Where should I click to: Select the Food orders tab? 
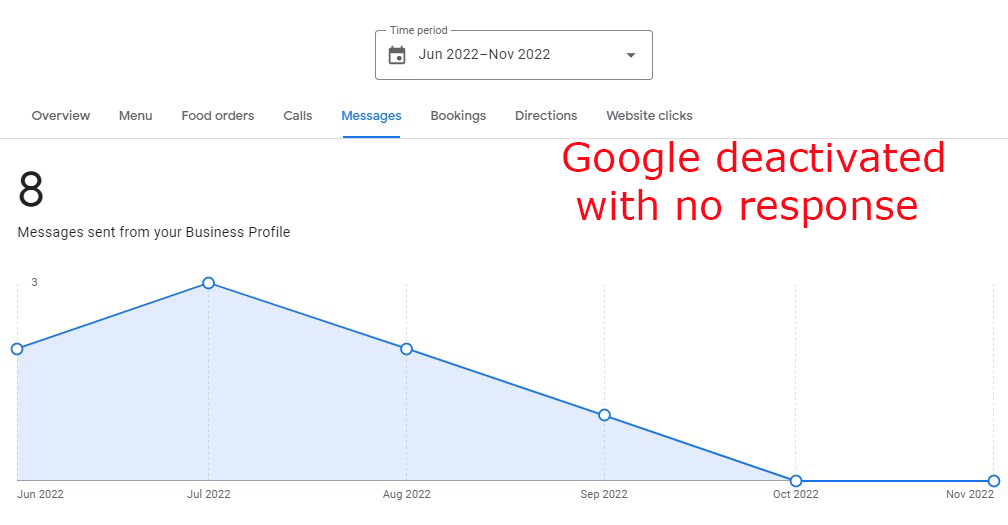218,116
